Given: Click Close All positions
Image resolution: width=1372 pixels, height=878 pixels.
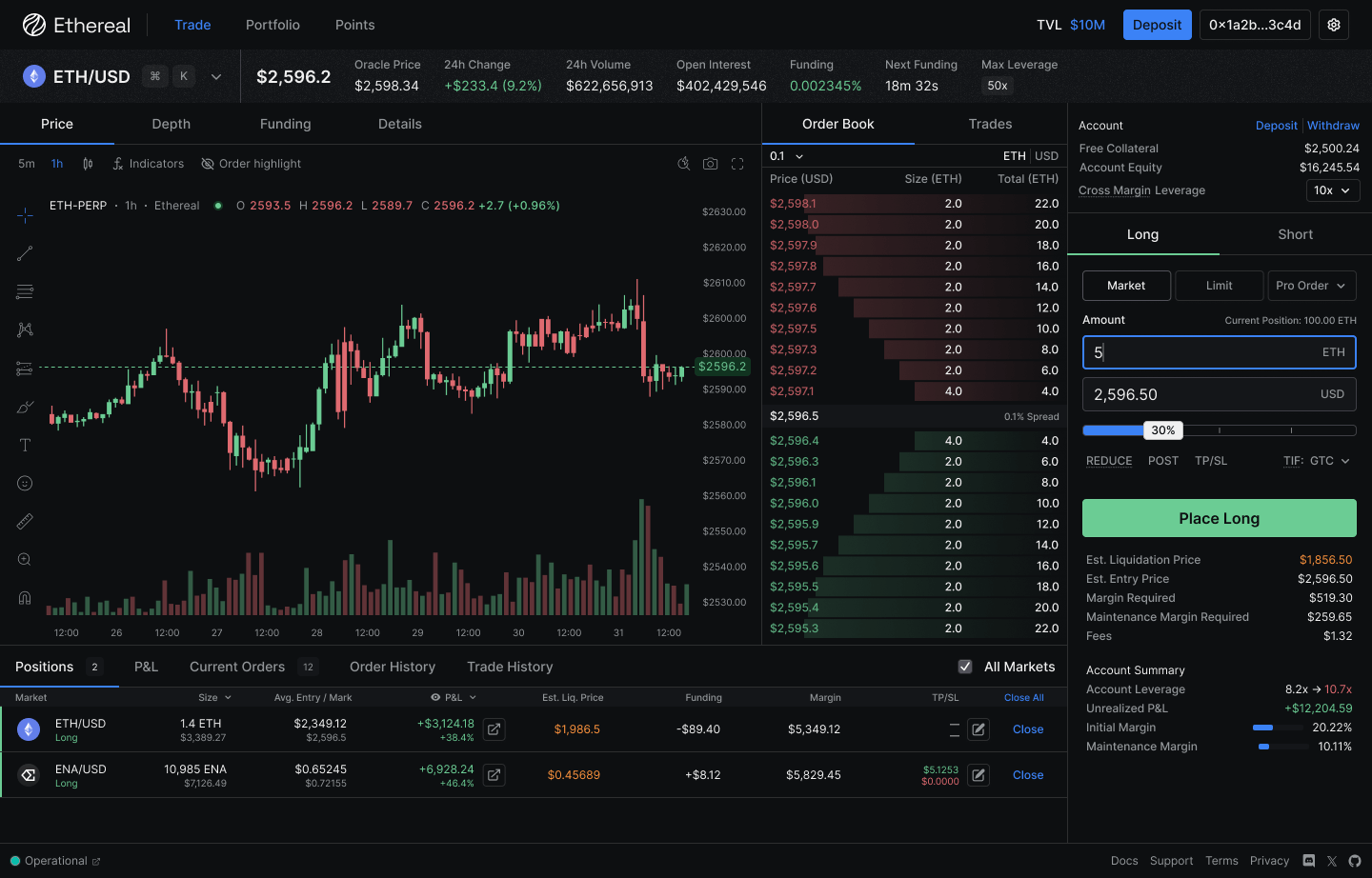Looking at the screenshot, I should pos(1024,698).
